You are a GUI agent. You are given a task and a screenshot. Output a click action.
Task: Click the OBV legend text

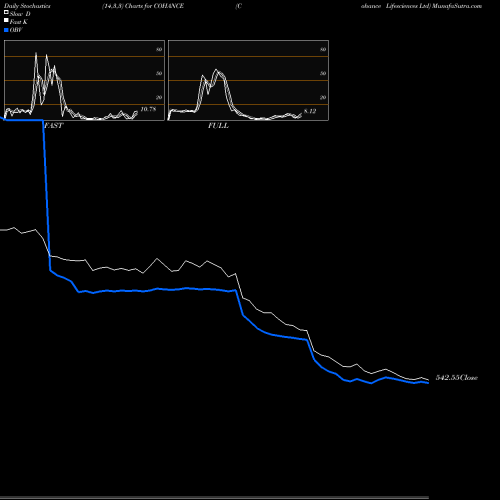16,30
